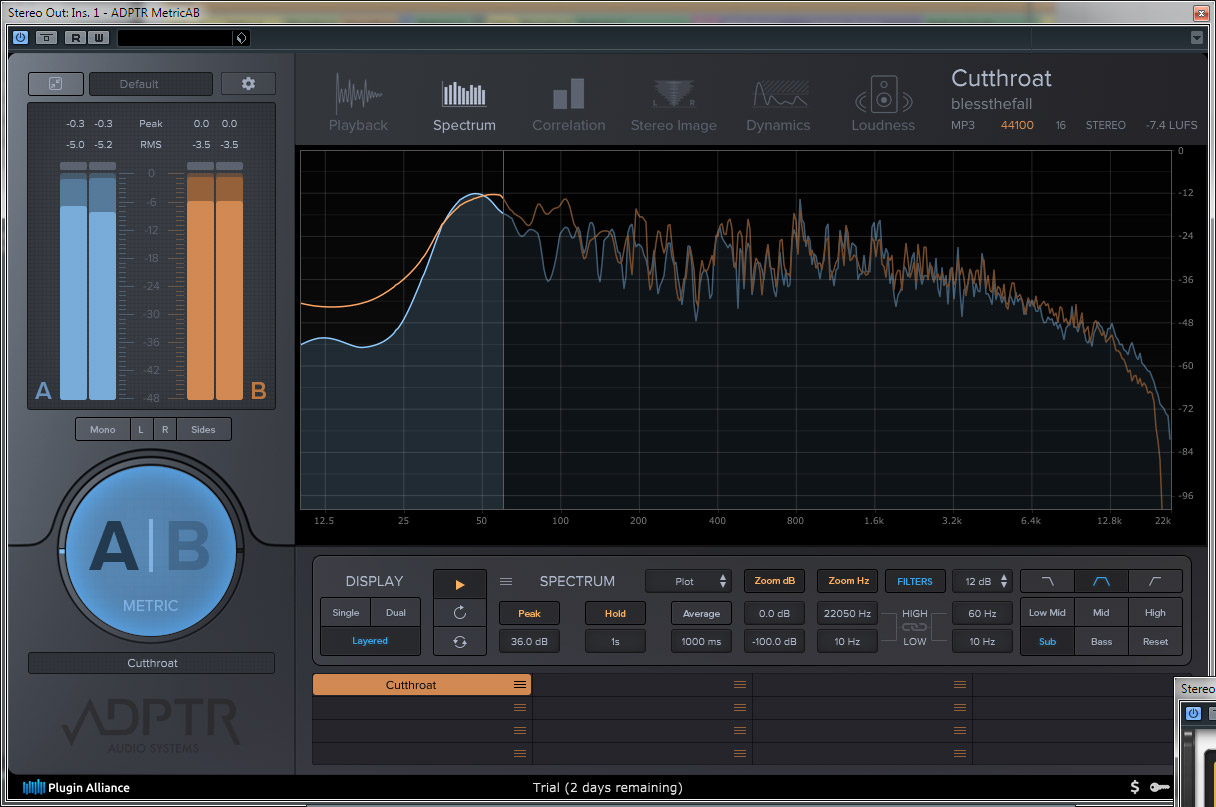Click the compact view collapse icon

click(55, 84)
